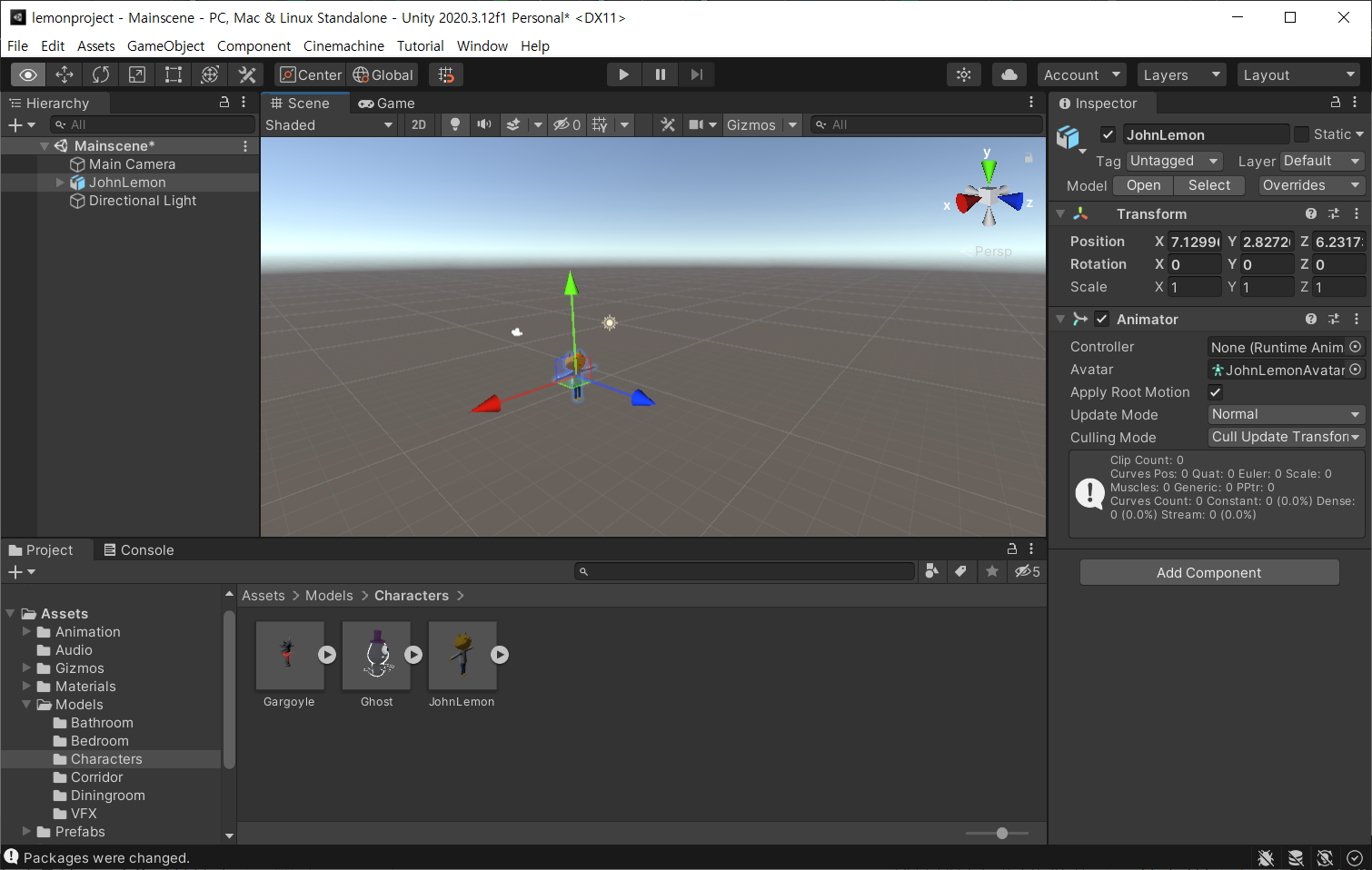Select the Hand (view) tool
Image resolution: width=1372 pixels, height=870 pixels.
28,74
